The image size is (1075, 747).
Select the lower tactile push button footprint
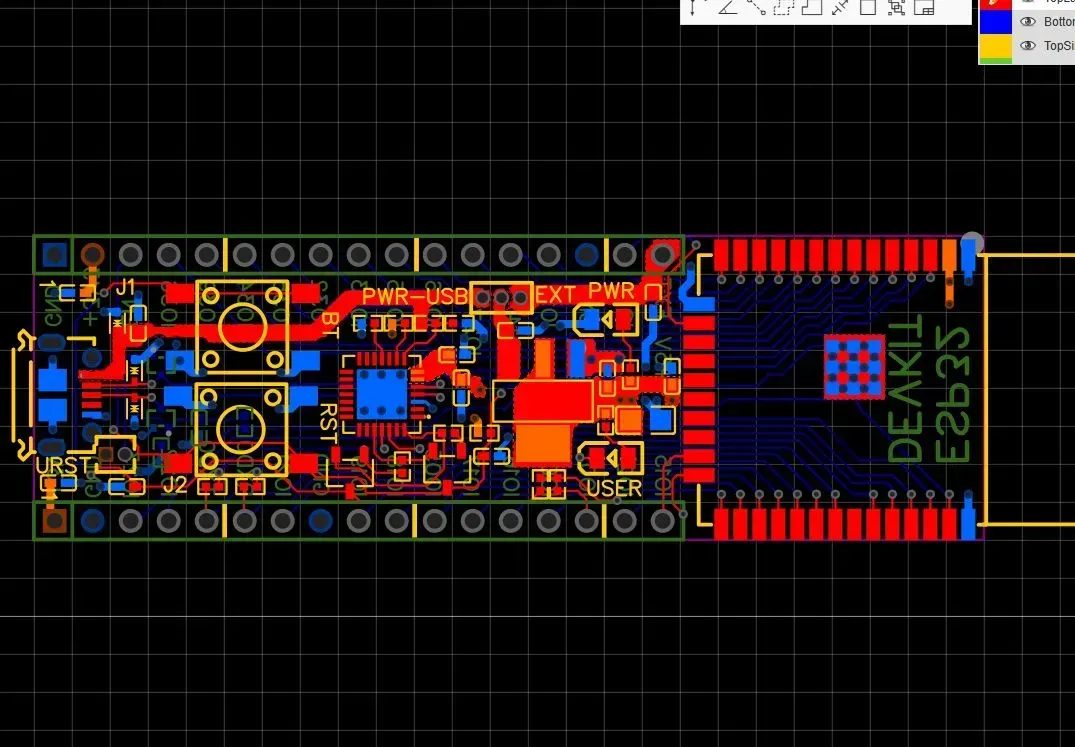241,429
